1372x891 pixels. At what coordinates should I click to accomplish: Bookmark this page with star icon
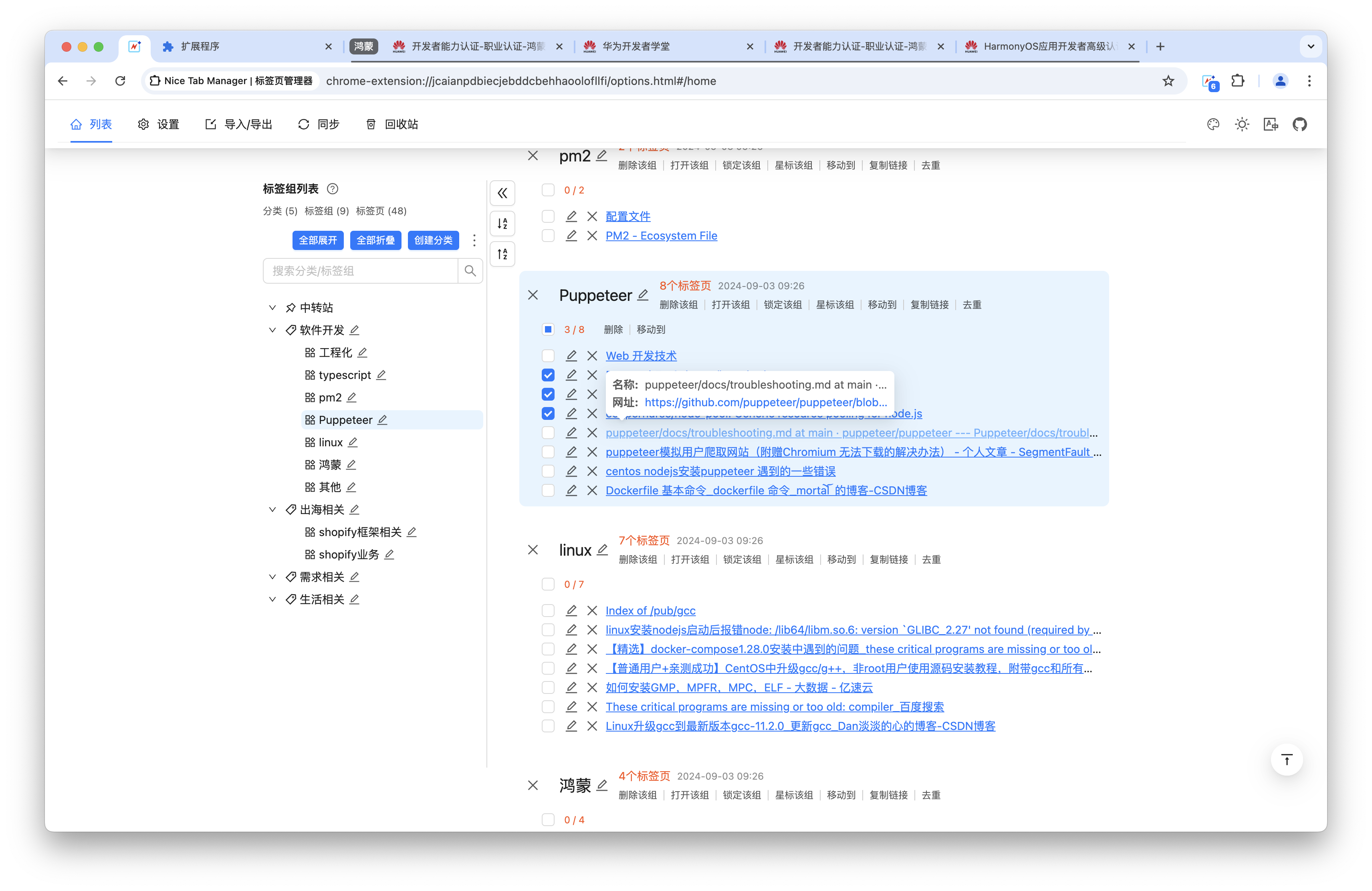pos(1168,81)
